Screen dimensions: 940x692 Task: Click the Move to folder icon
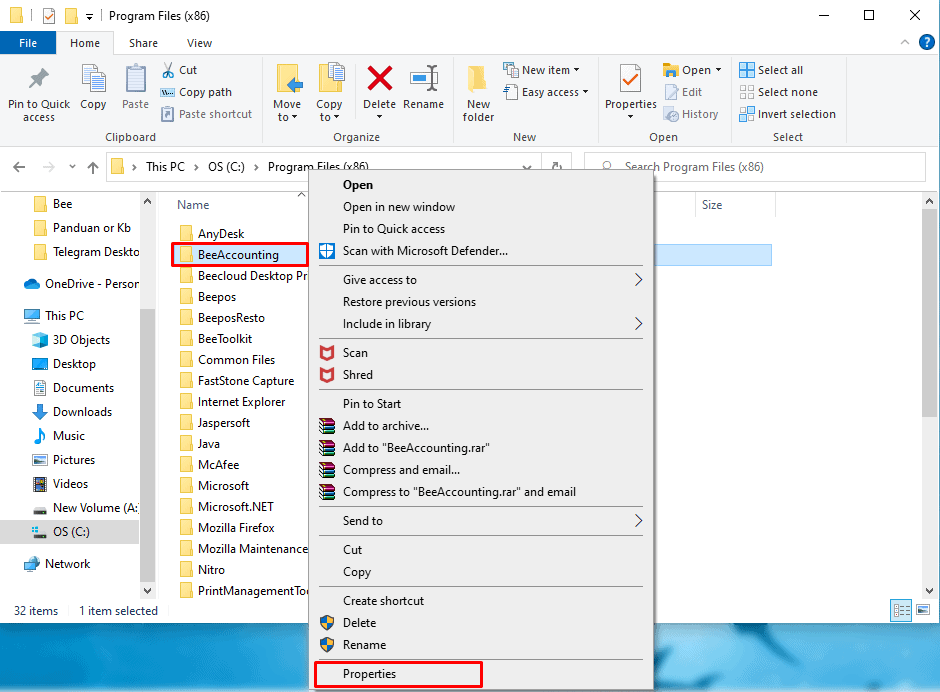[289, 79]
